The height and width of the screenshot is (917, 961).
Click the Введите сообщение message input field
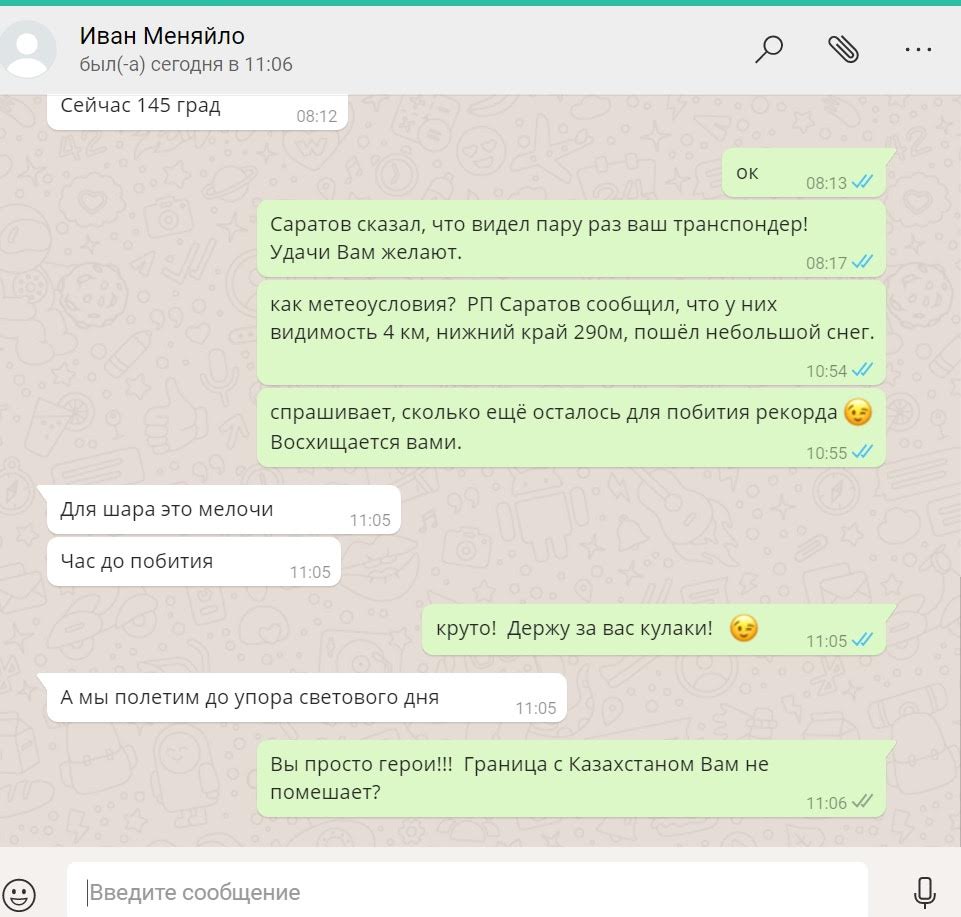[x=467, y=892]
